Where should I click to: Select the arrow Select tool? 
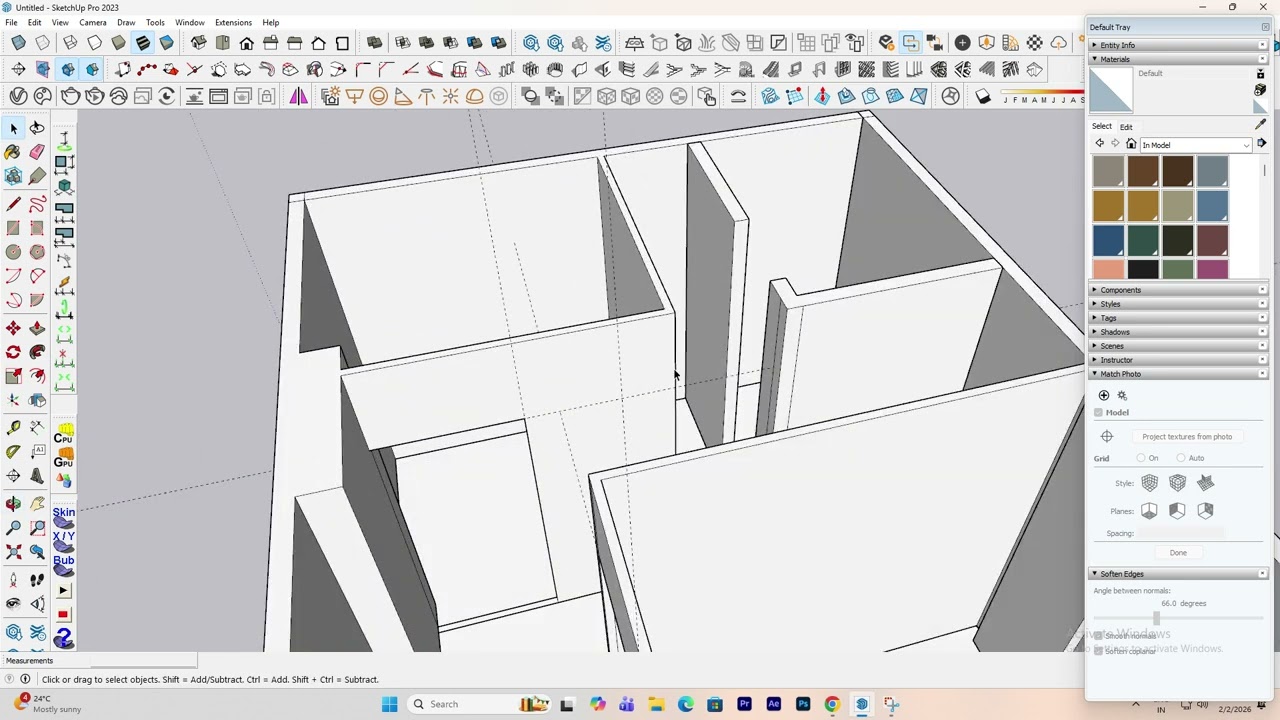pos(14,128)
